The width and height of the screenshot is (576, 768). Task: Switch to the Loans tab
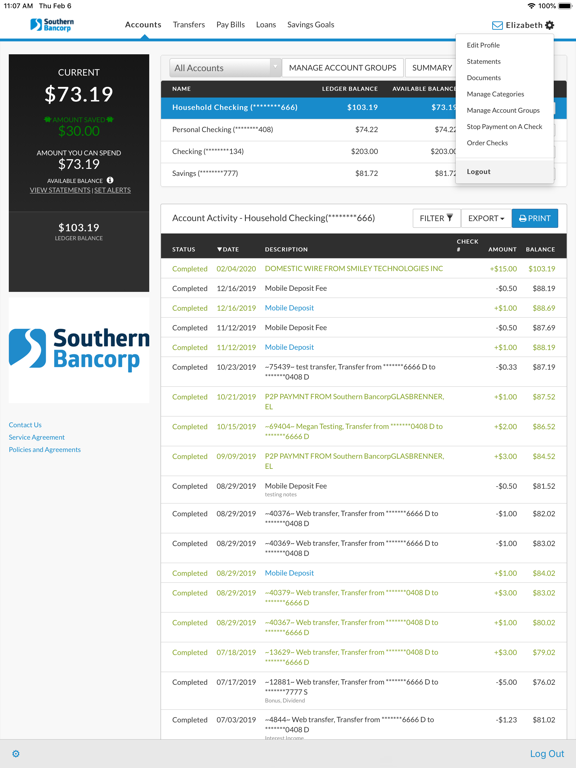coord(266,24)
